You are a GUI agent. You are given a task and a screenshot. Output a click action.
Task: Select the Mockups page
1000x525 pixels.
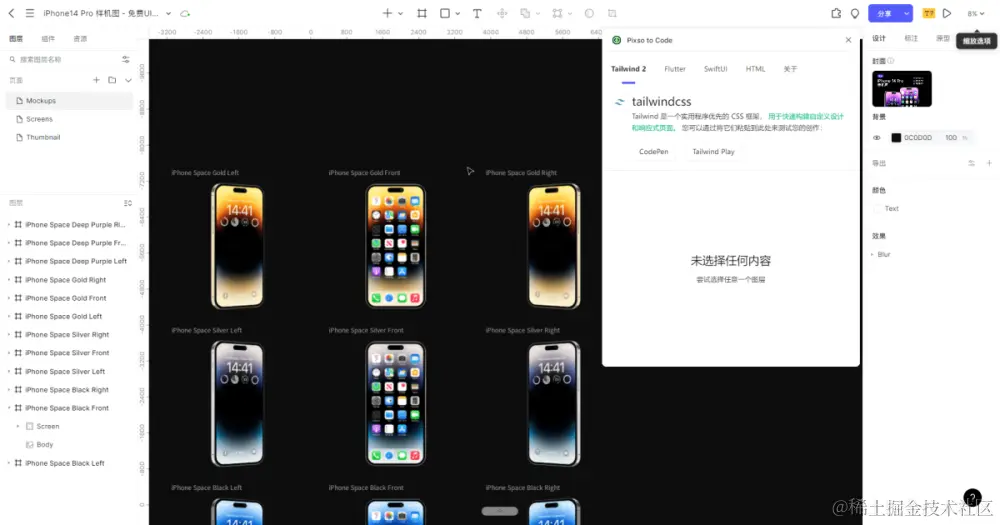(70, 101)
